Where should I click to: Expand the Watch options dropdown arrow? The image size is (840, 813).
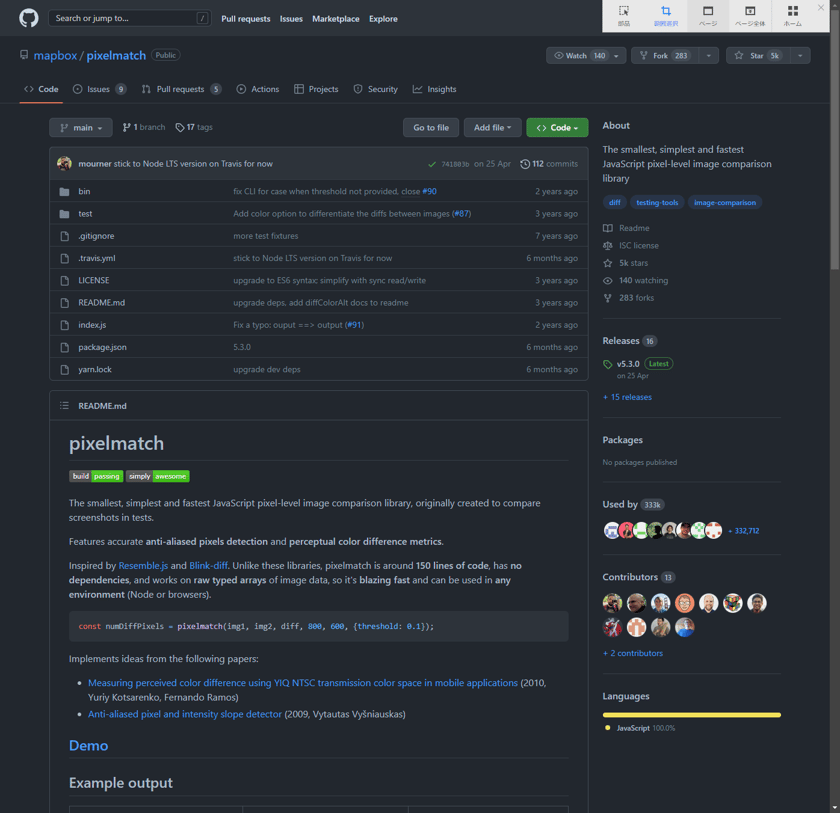617,56
